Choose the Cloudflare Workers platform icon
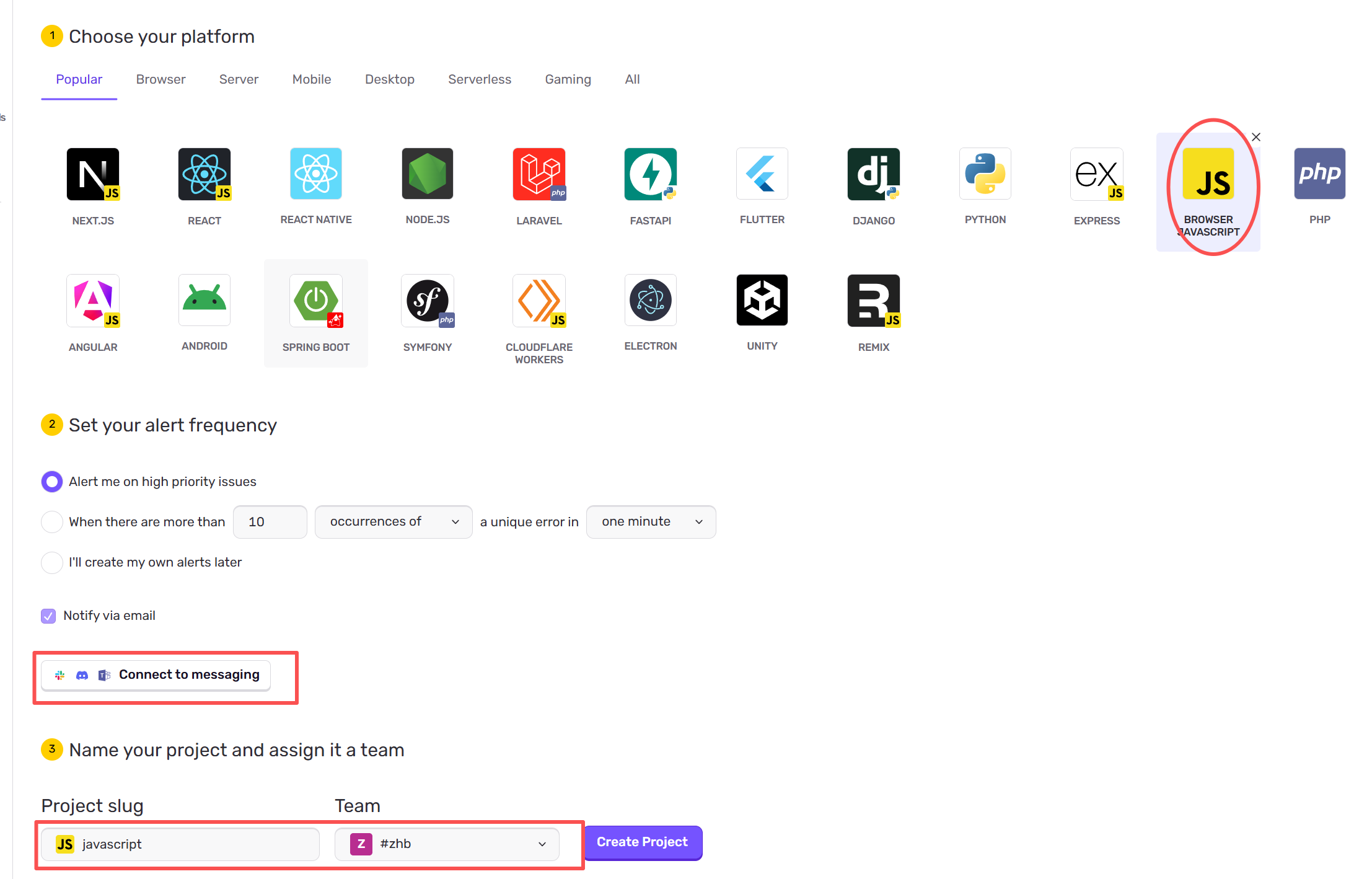Viewport: 1372px width, 879px height. tap(539, 301)
